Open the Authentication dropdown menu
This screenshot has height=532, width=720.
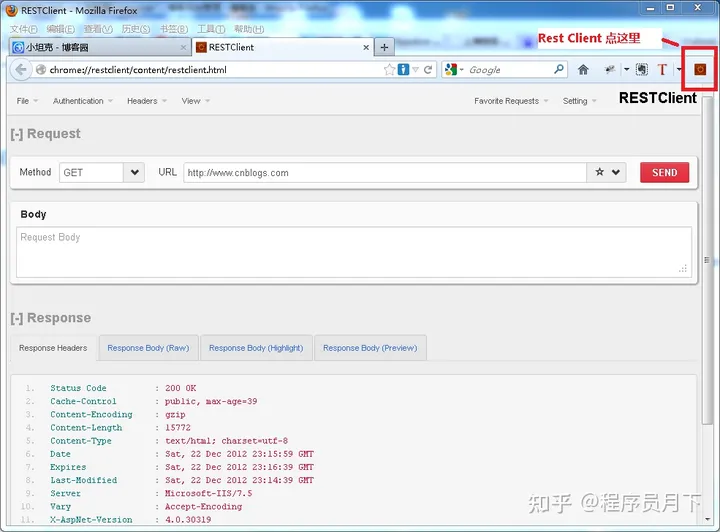pyautogui.click(x=83, y=101)
